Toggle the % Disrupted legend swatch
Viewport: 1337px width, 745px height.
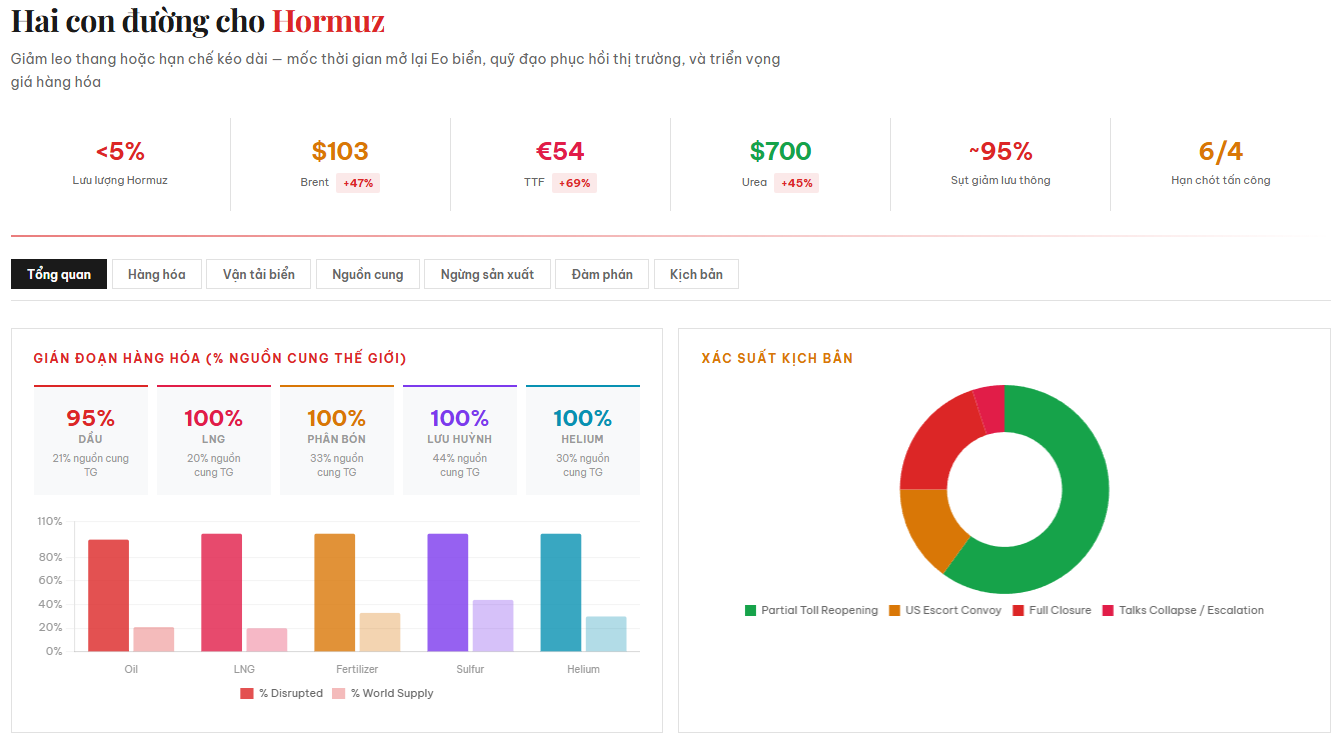click(x=247, y=693)
